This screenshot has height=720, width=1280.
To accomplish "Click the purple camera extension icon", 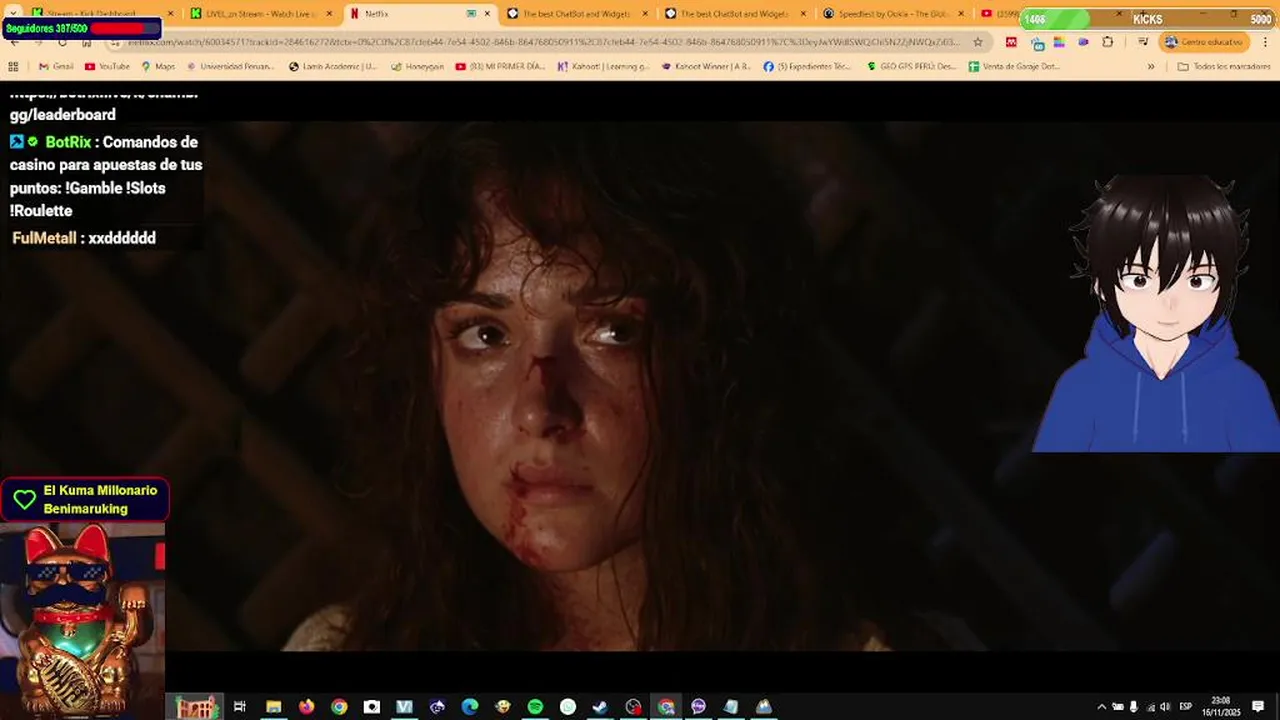I will (1083, 42).
